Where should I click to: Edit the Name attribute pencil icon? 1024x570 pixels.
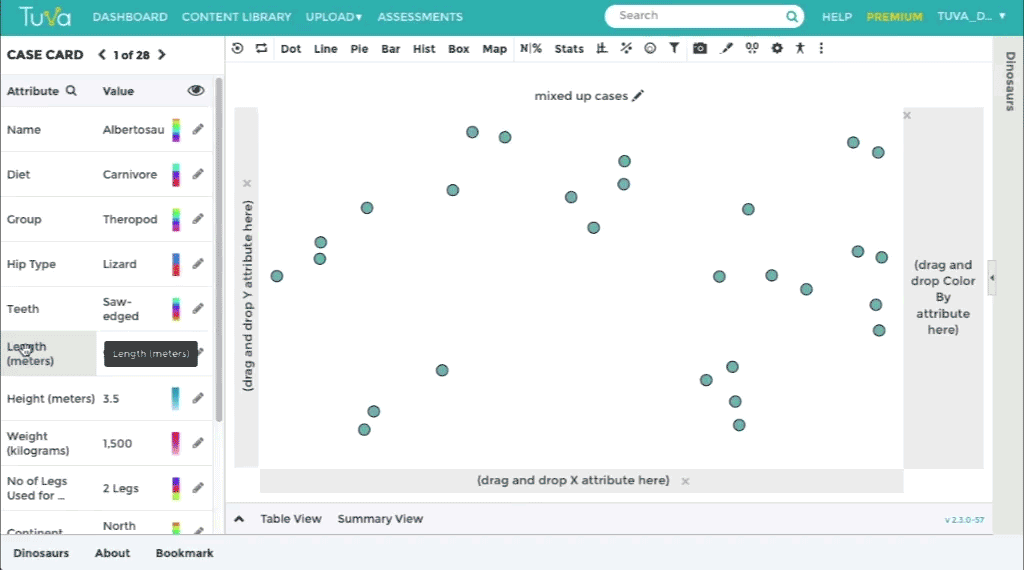coord(198,129)
